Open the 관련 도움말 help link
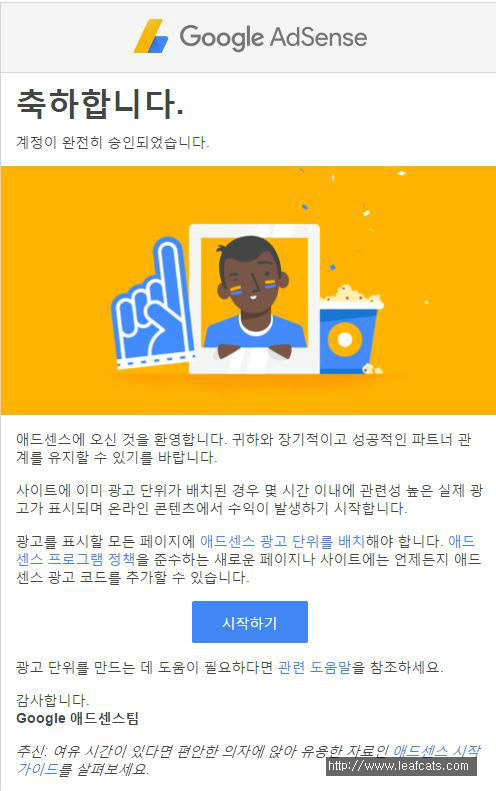496x791 pixels. click(x=314, y=667)
